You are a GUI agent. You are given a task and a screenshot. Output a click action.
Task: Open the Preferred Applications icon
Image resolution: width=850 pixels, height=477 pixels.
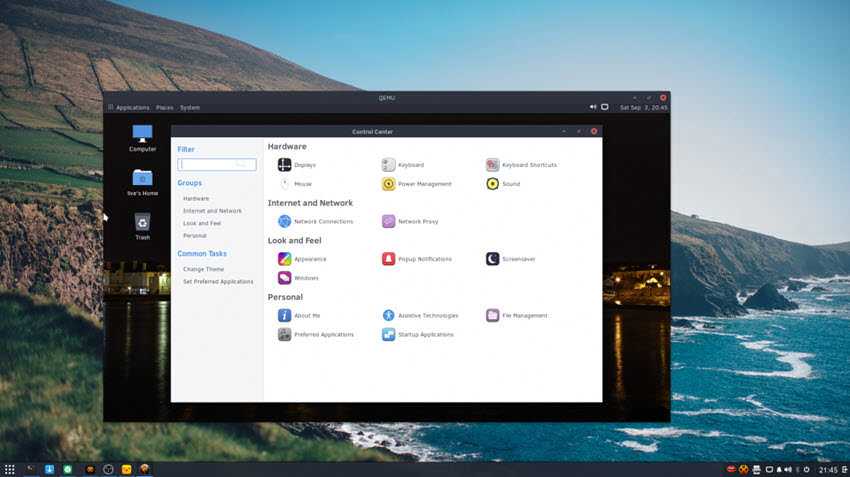pyautogui.click(x=285, y=334)
